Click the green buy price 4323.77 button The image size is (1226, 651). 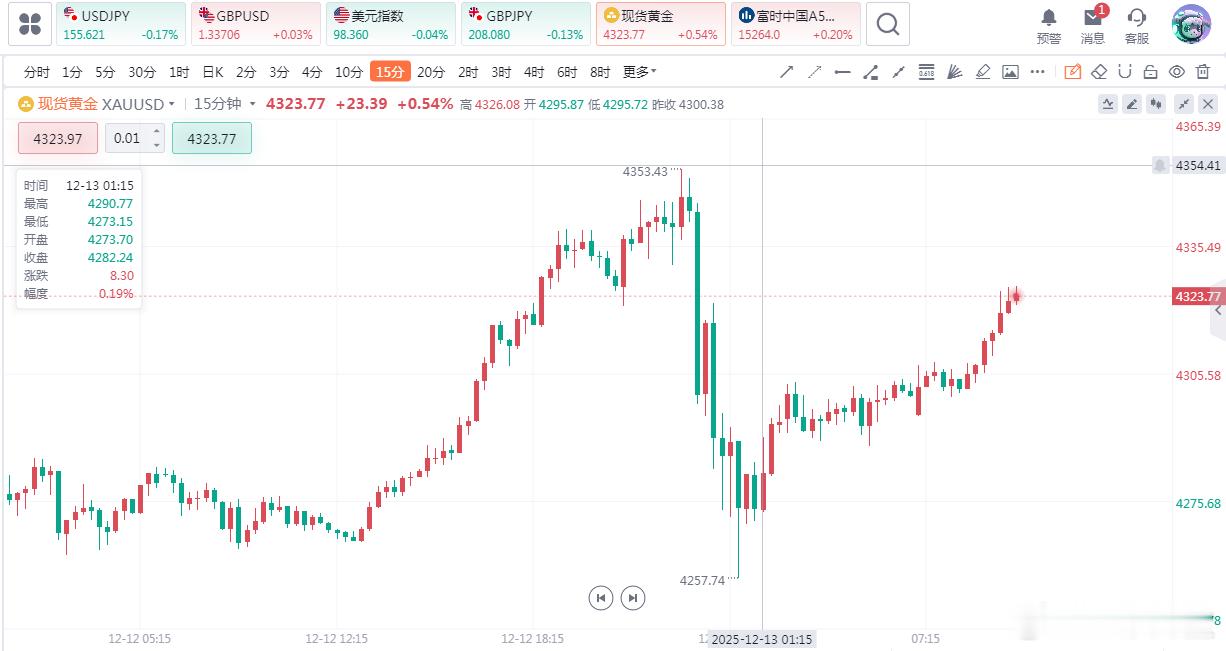click(212, 139)
